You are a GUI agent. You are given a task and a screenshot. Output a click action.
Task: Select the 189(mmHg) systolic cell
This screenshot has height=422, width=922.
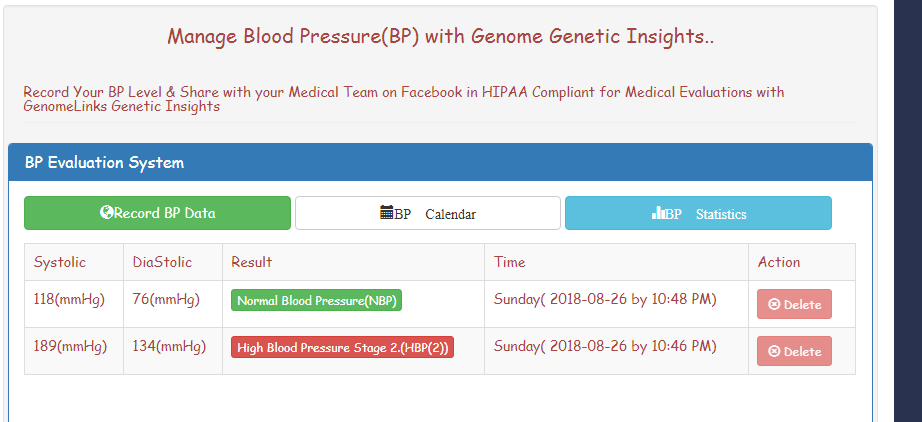coord(70,346)
